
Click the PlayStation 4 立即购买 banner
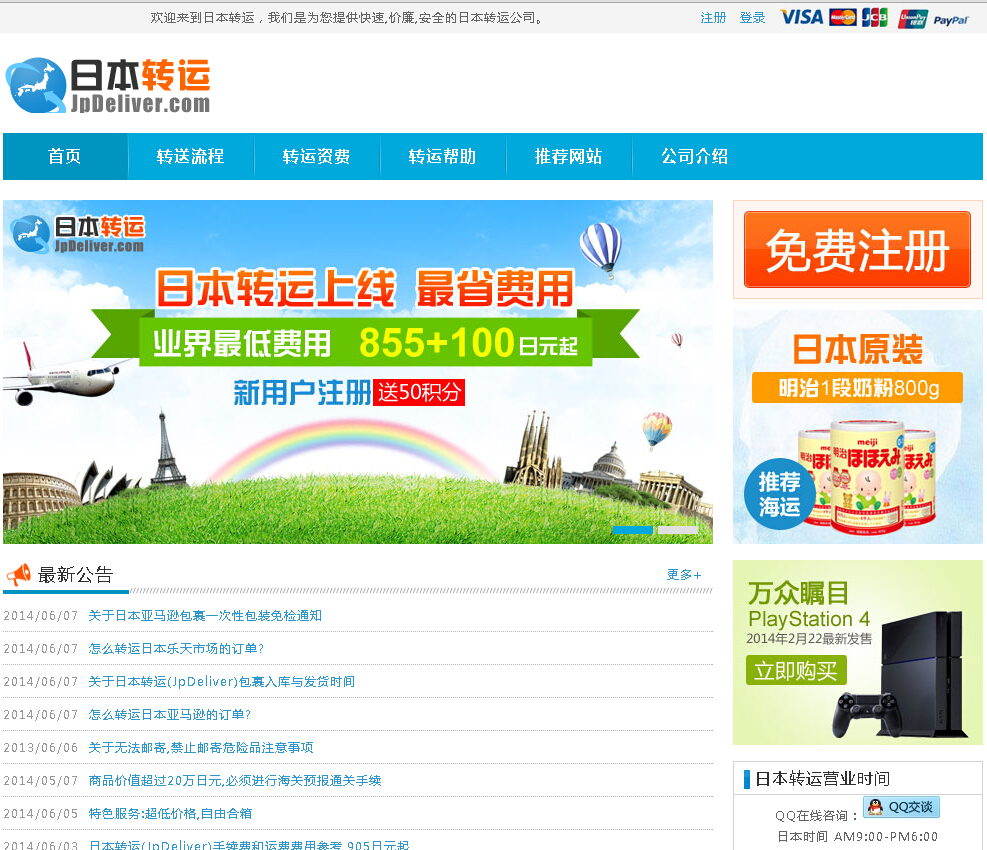(x=857, y=652)
